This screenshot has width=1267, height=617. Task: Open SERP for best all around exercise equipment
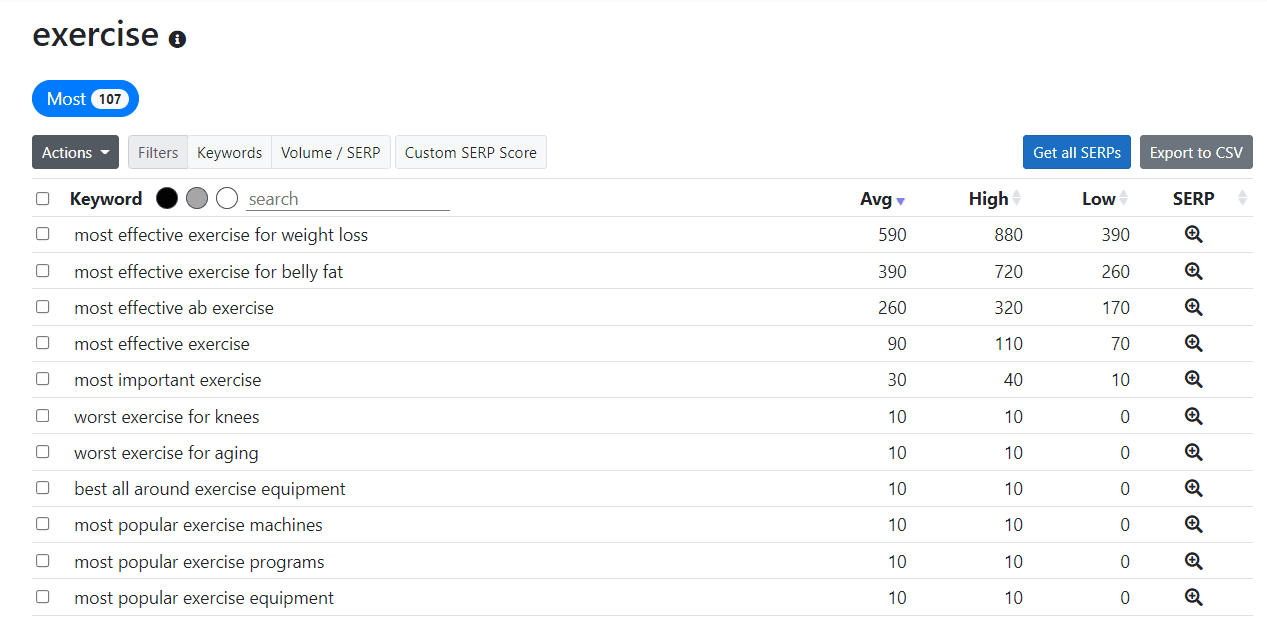click(x=1193, y=488)
